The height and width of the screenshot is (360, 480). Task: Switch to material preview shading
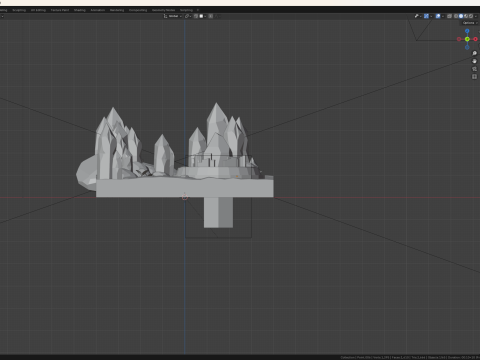click(x=466, y=16)
